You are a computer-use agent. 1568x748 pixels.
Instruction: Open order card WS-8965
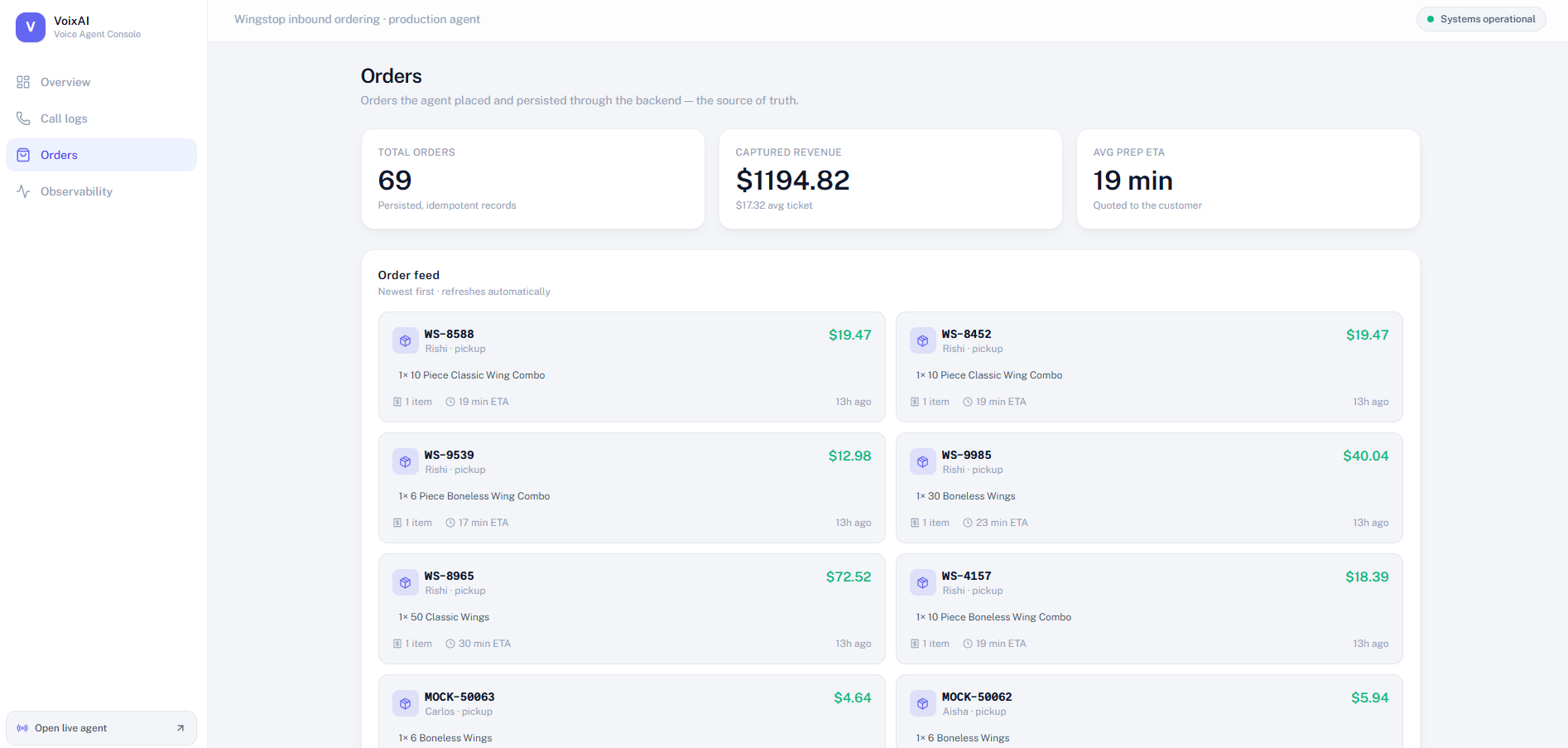coord(632,609)
